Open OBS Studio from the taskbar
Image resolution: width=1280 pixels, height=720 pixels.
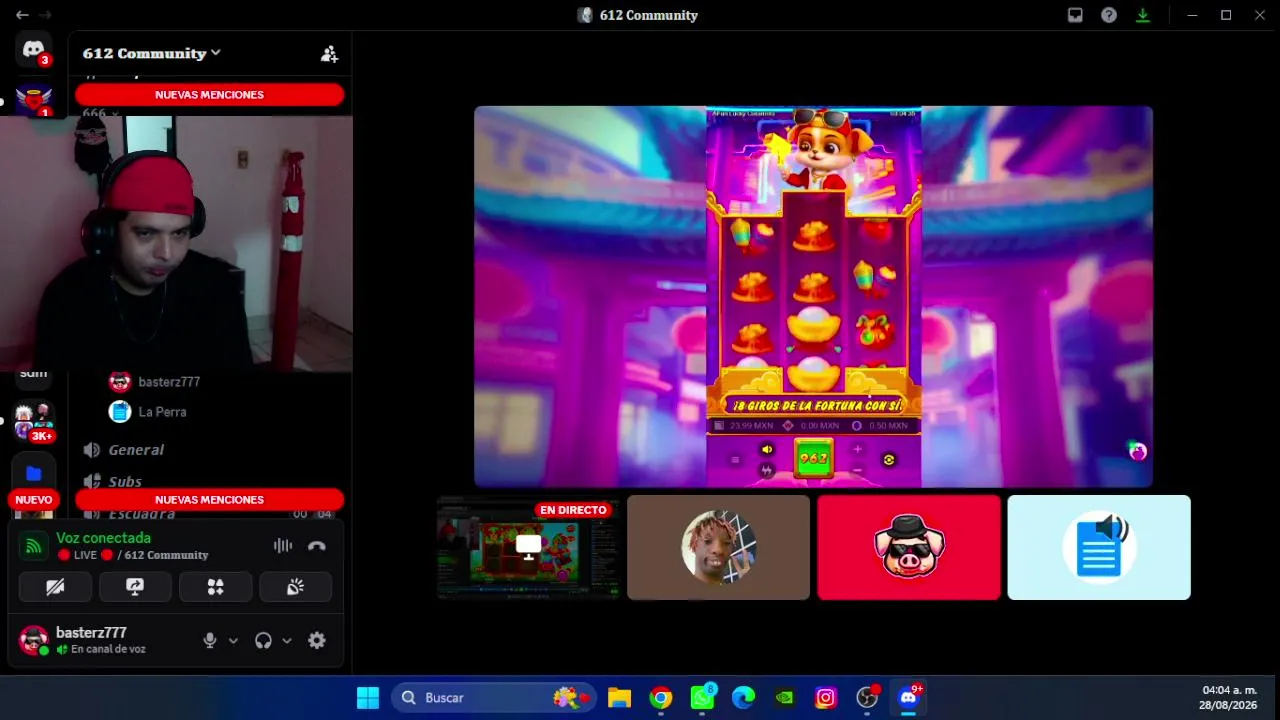(867, 698)
